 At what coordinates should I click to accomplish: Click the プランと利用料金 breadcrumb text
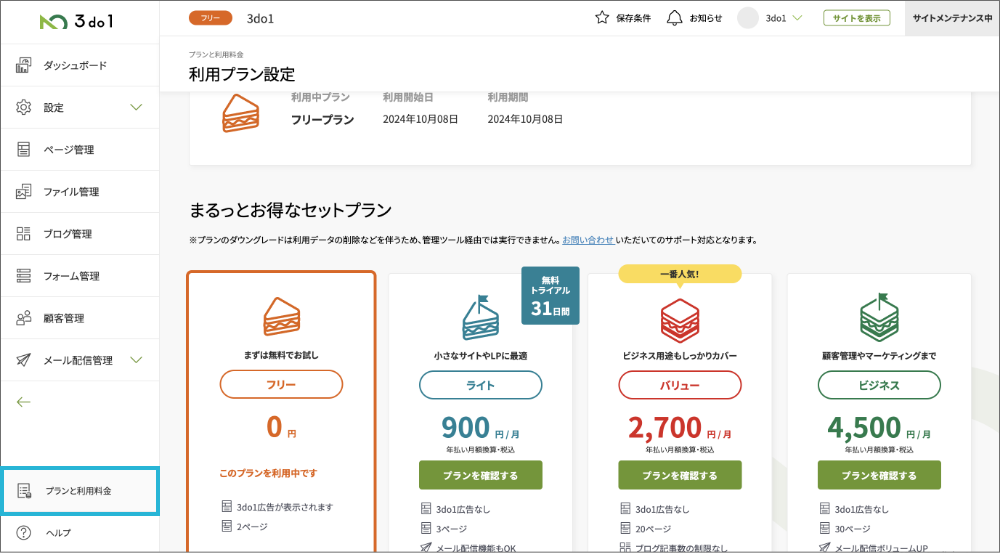[x=216, y=55]
